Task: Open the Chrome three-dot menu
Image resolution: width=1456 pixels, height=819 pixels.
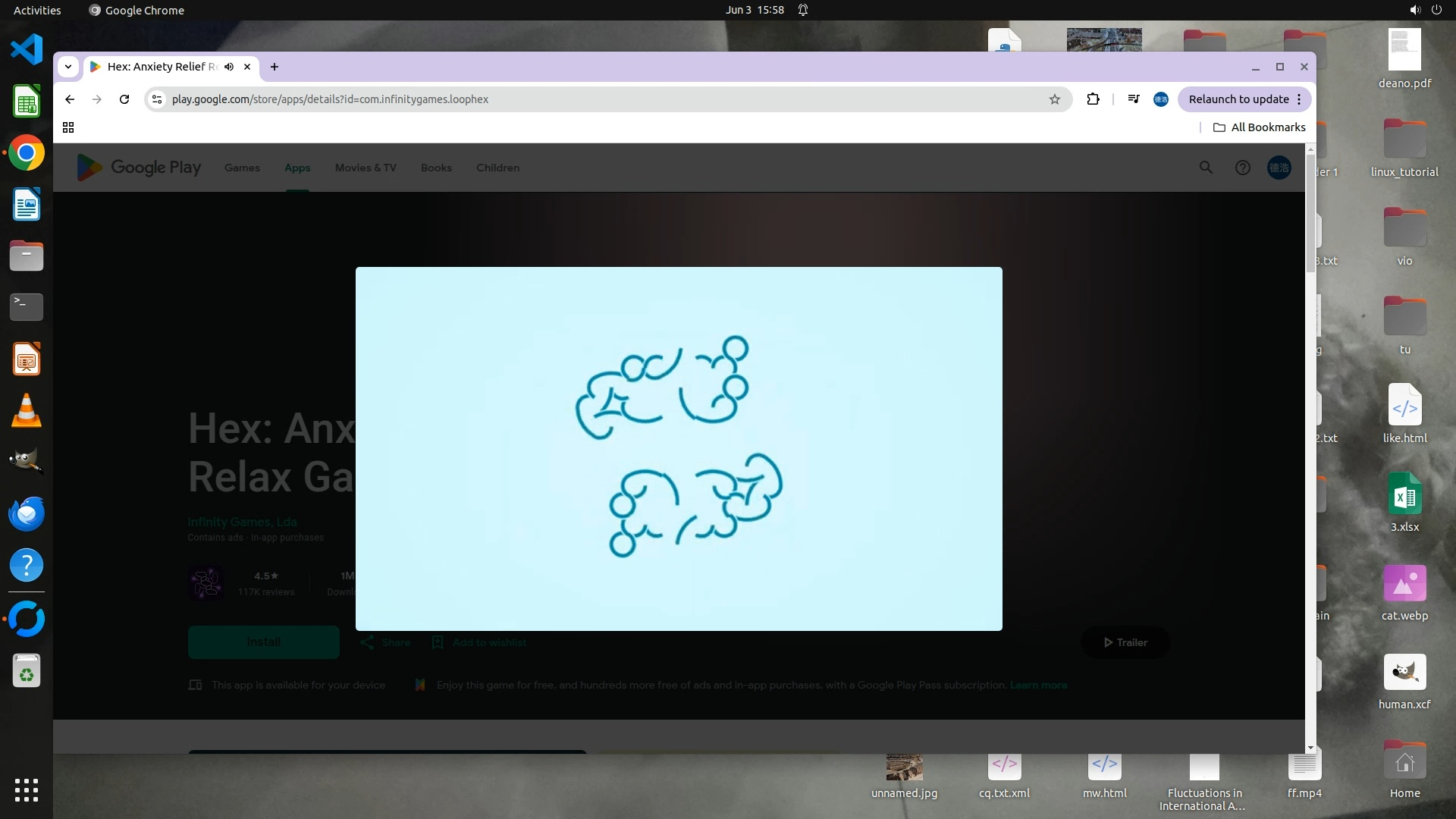Action: point(1299,99)
